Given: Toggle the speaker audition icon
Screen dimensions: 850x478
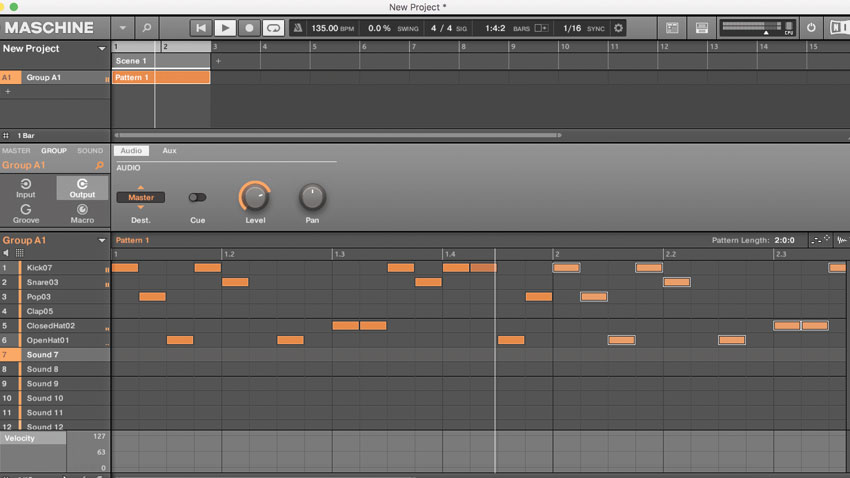Looking at the screenshot, I should point(6,253).
